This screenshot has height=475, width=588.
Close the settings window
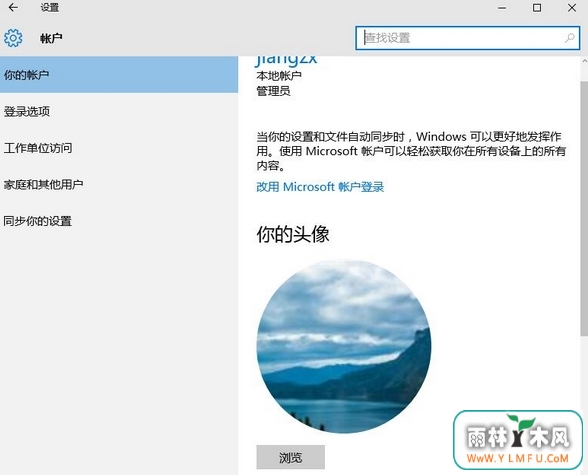click(572, 7)
